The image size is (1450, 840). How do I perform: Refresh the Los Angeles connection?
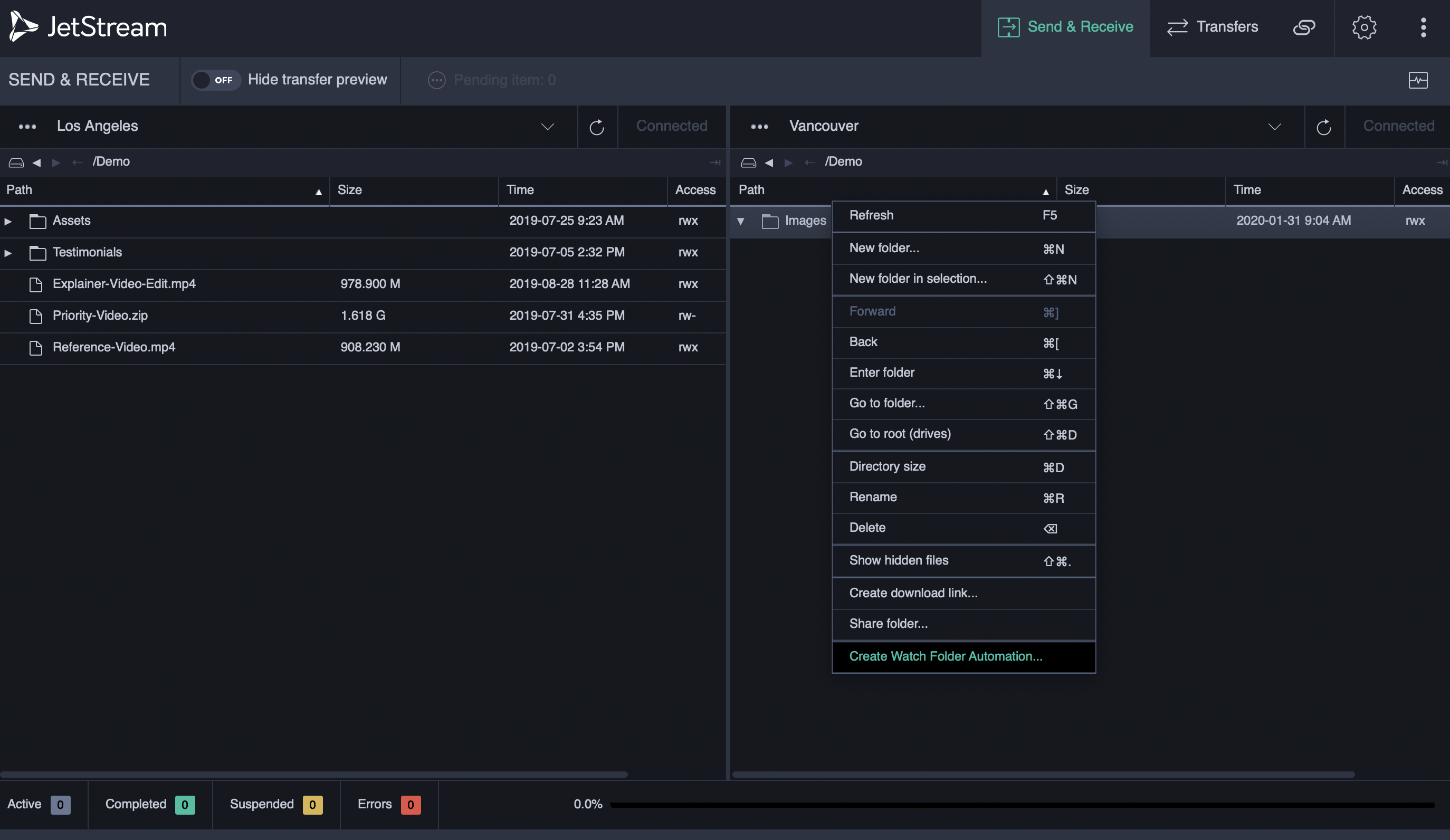click(x=597, y=127)
